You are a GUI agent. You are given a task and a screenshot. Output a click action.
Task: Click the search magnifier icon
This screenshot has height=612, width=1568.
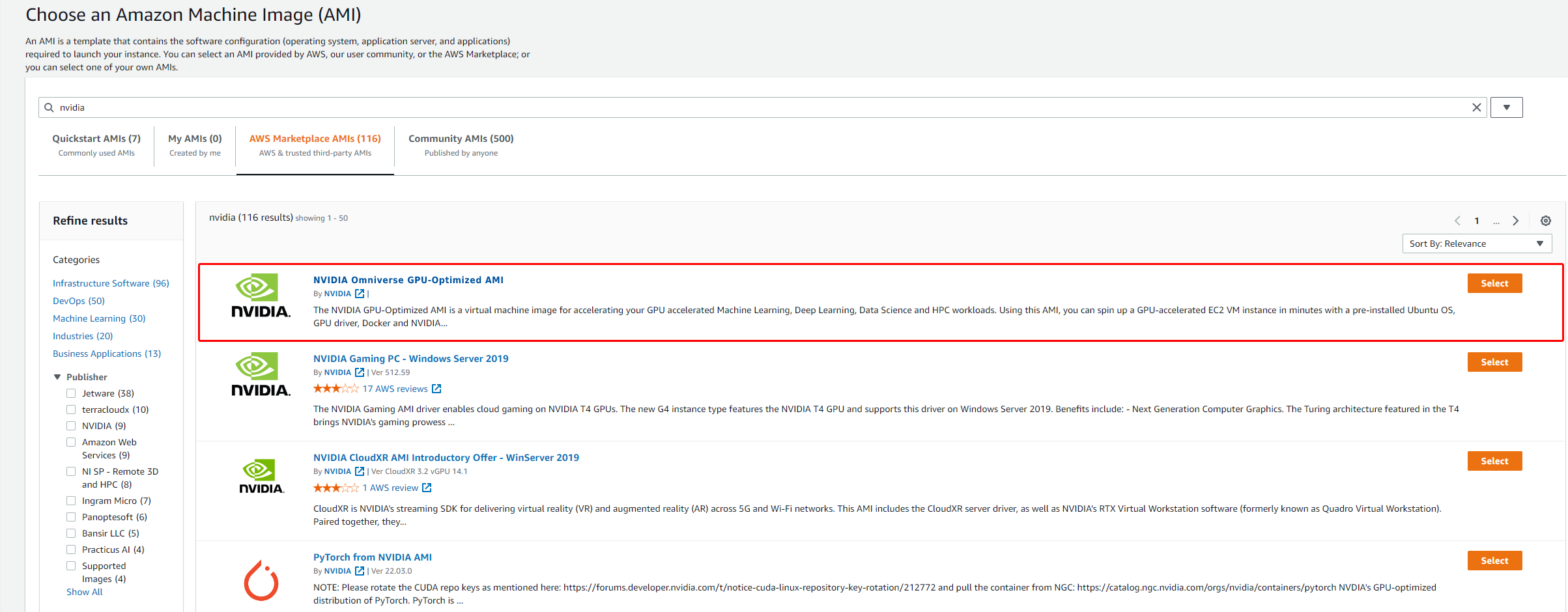[49, 107]
